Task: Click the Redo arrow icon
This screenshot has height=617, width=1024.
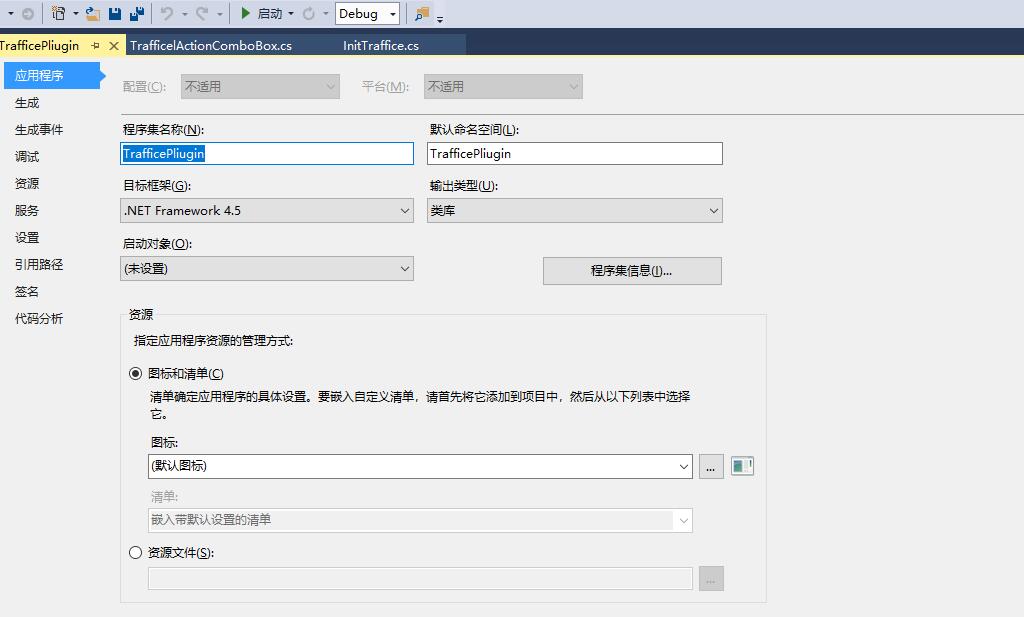Action: 202,13
